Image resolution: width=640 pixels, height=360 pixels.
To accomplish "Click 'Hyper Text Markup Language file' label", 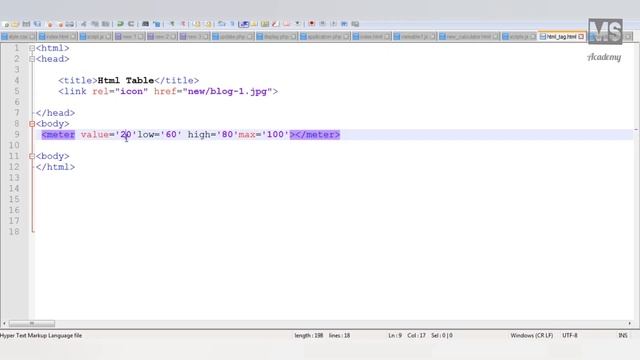I will 41,336.
